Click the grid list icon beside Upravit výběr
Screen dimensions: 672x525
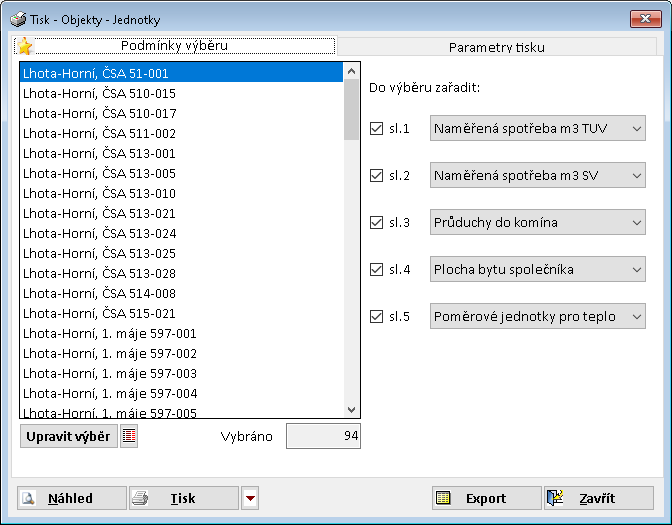click(129, 436)
